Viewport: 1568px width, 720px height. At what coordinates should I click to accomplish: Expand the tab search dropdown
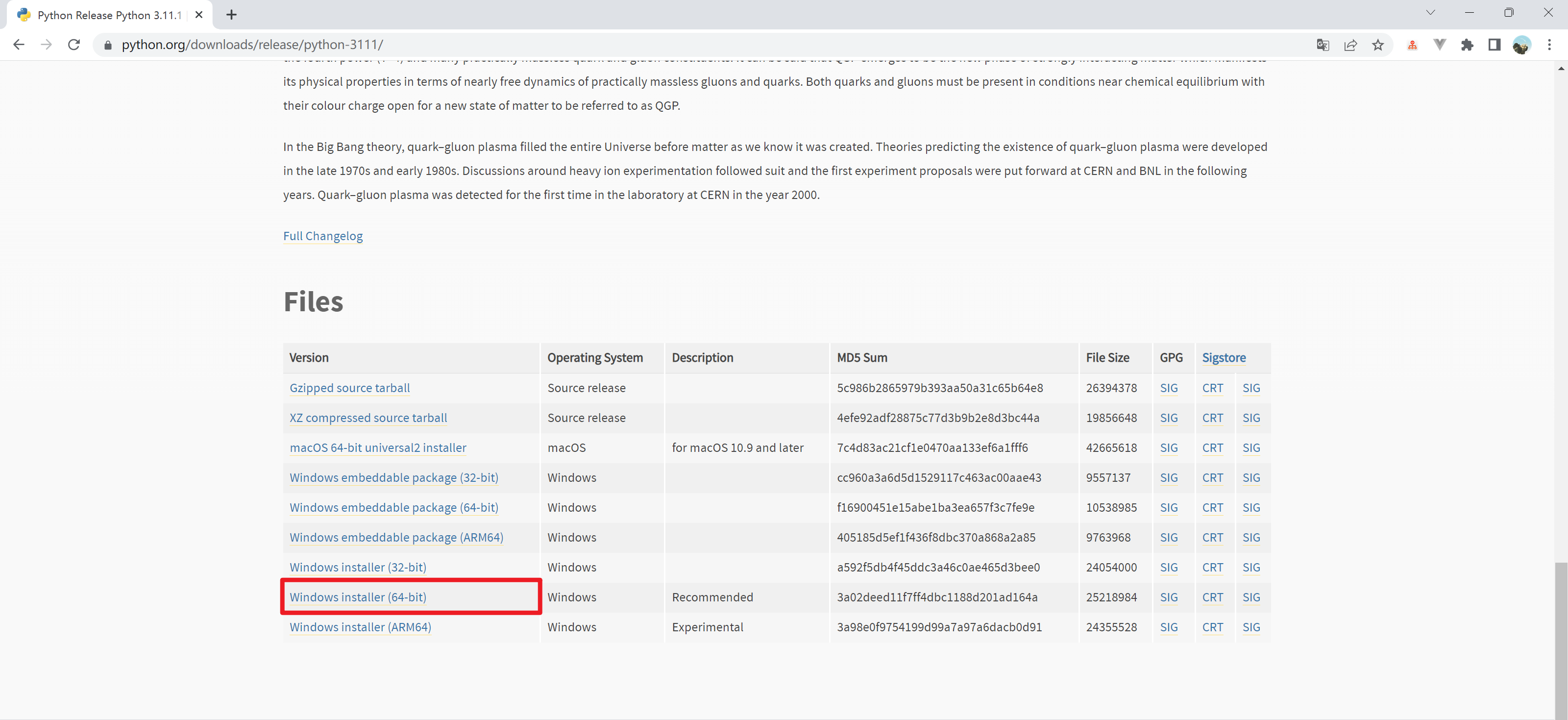pyautogui.click(x=1430, y=12)
